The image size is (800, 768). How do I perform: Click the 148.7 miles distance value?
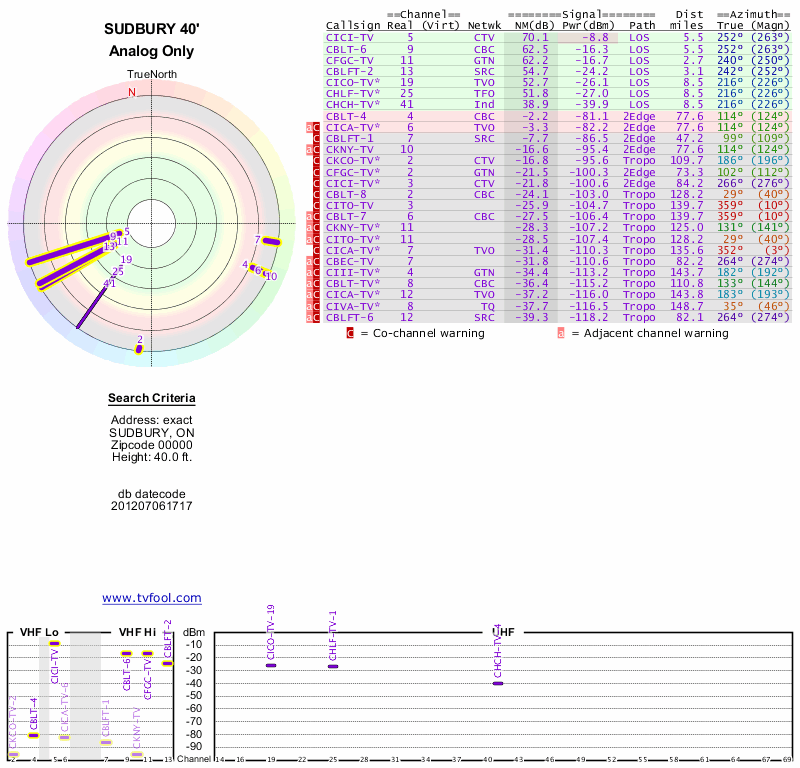click(687, 306)
